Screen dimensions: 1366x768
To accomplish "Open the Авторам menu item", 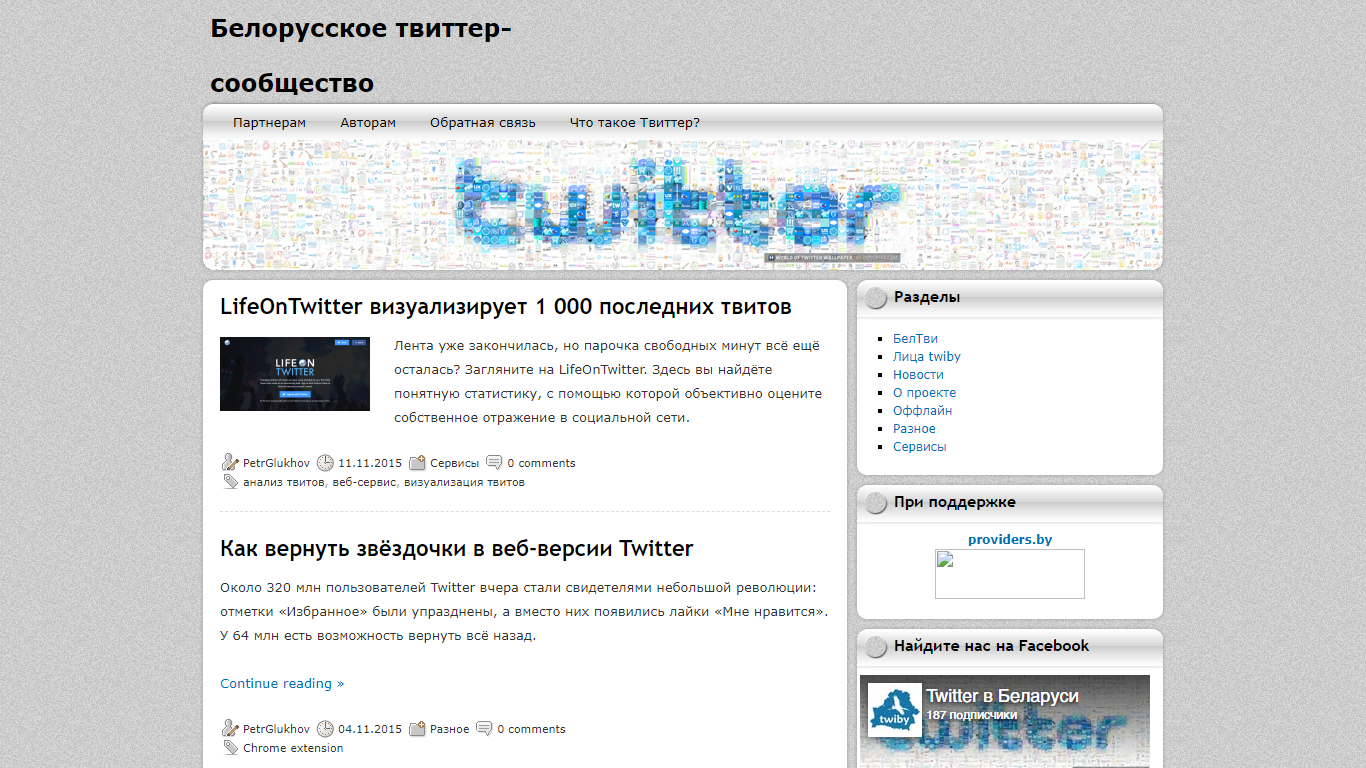I will pyautogui.click(x=368, y=123).
